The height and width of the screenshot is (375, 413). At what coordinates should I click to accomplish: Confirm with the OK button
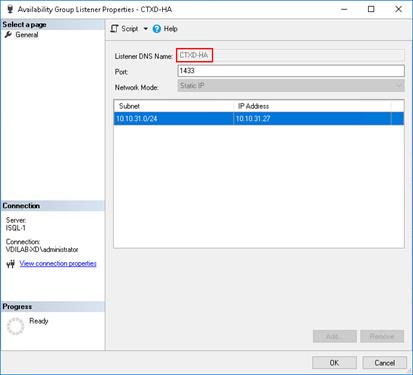point(334,363)
